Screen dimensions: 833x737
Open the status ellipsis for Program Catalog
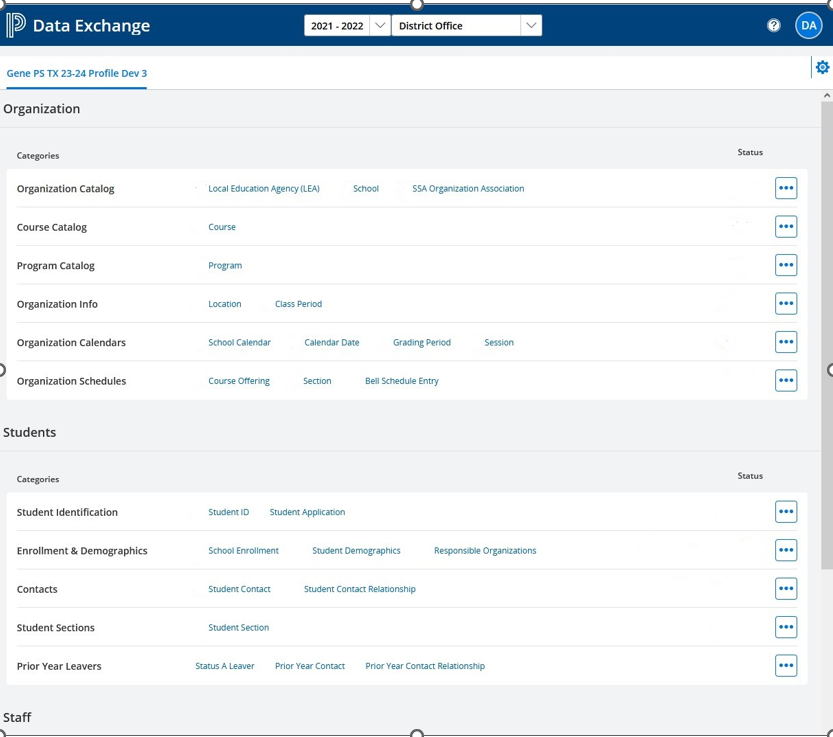pos(786,265)
